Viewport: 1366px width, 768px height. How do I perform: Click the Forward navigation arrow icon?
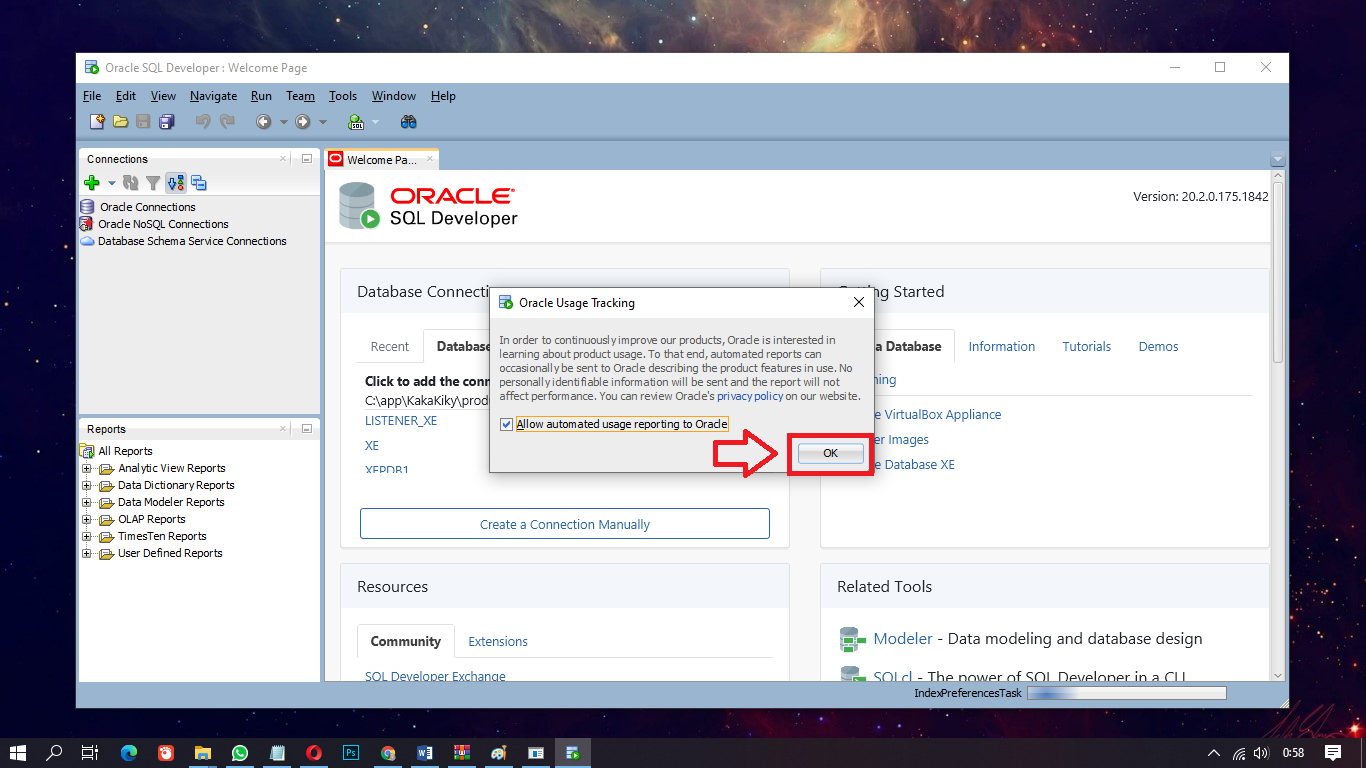[302, 122]
